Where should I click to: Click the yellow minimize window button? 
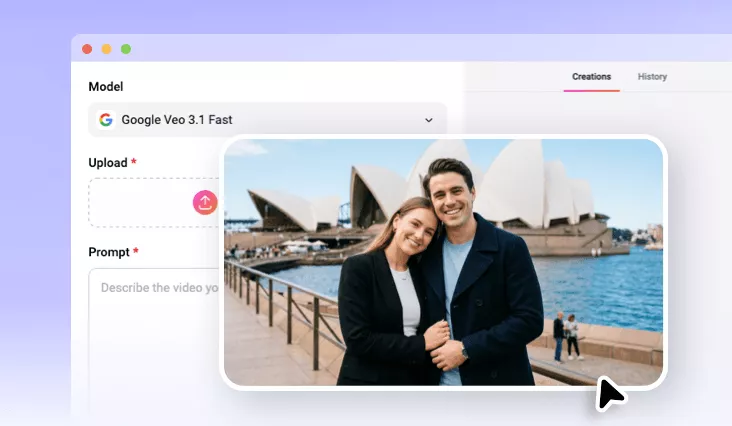click(x=106, y=49)
